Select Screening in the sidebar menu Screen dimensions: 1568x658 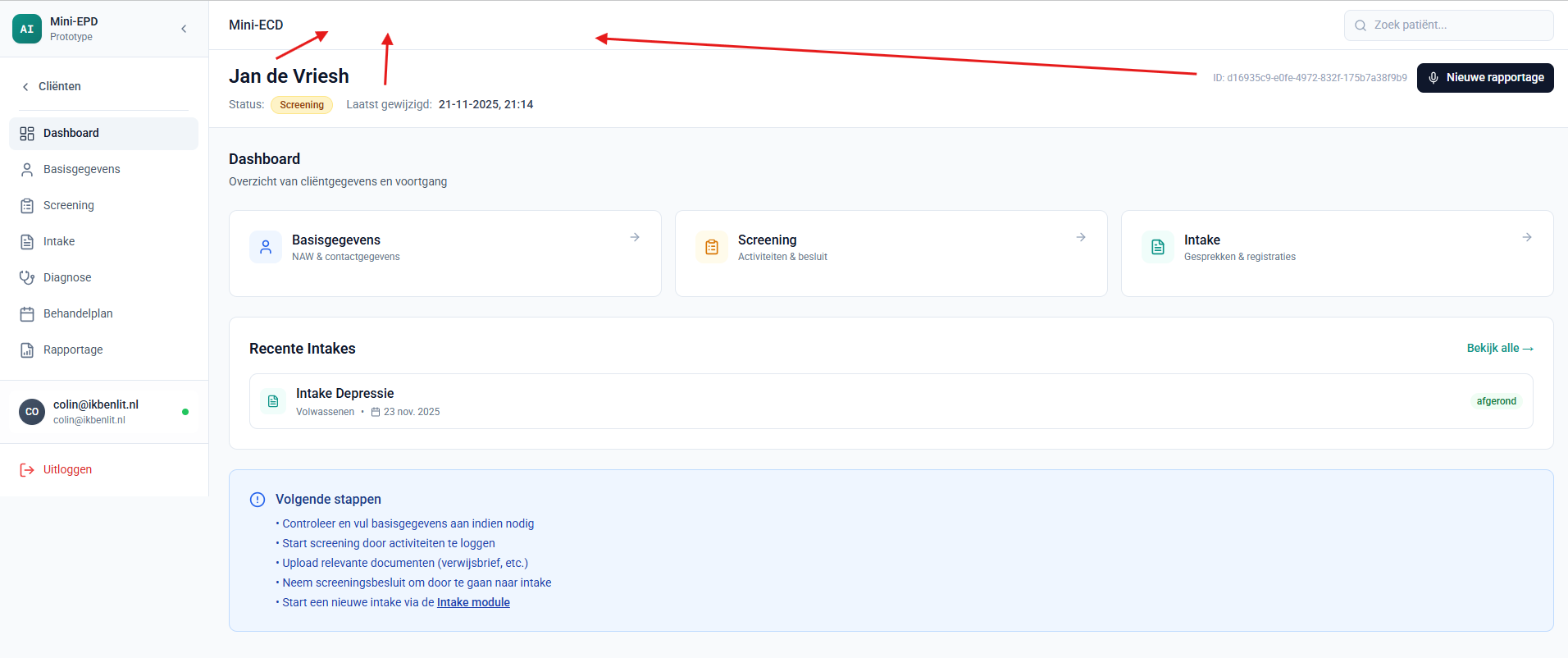pyautogui.click(x=104, y=206)
